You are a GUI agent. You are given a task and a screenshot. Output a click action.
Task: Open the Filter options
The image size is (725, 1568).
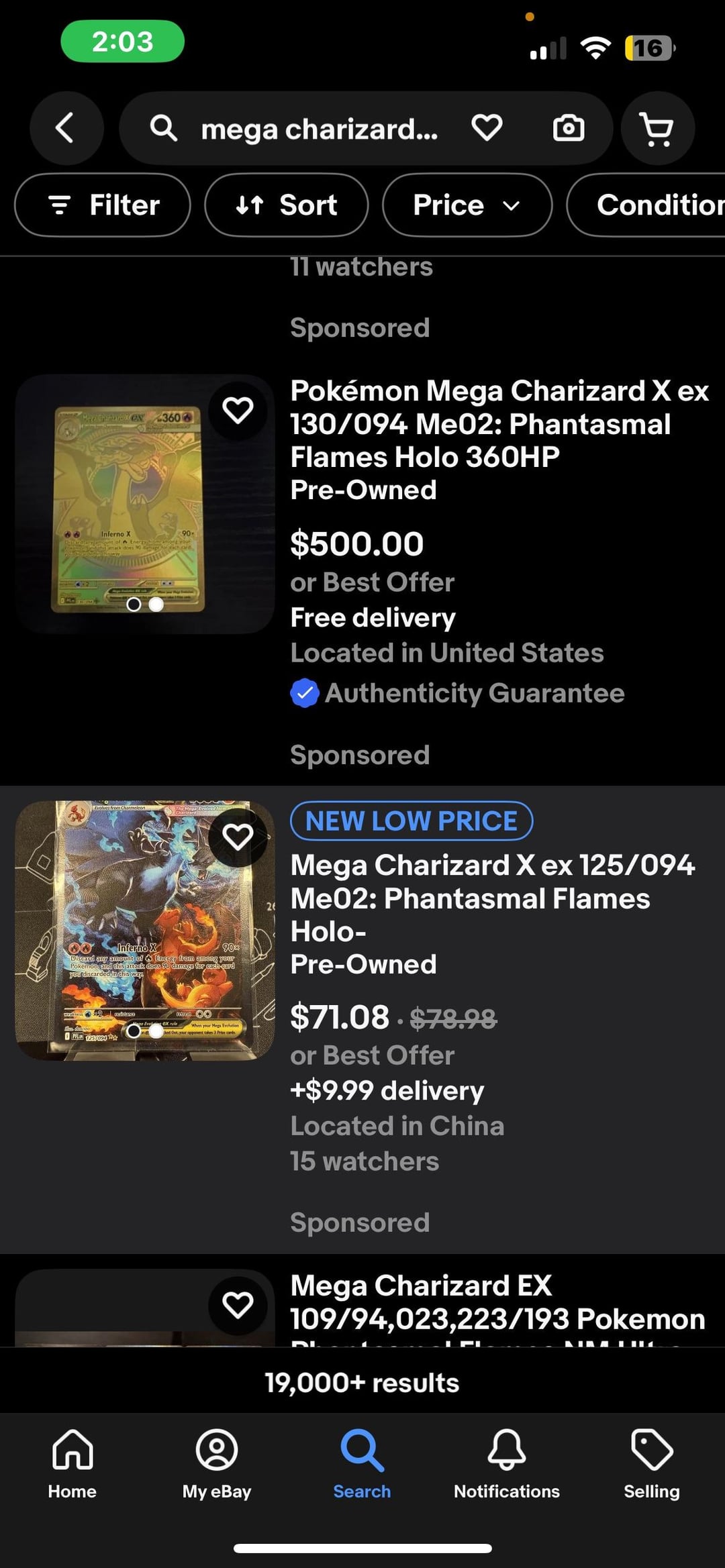tap(103, 205)
